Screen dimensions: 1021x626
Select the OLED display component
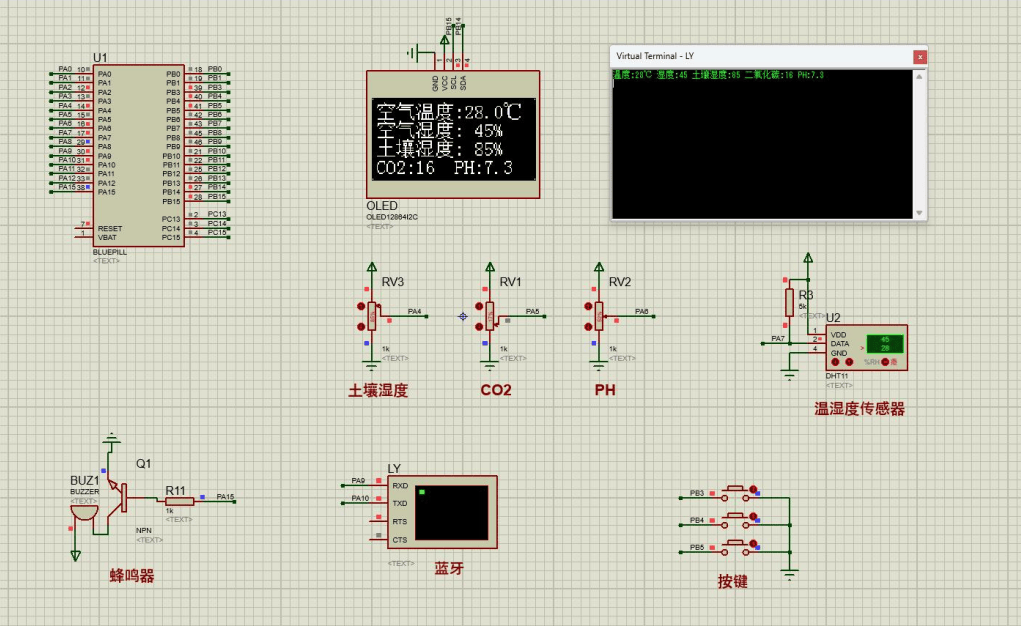(x=452, y=139)
